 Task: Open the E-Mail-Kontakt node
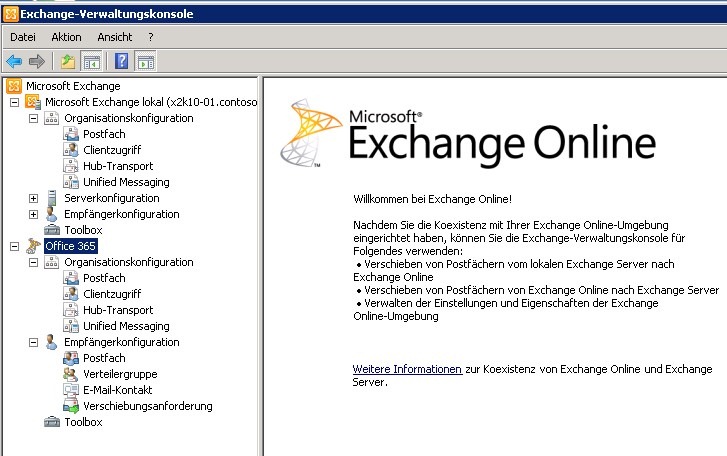[x=117, y=390]
